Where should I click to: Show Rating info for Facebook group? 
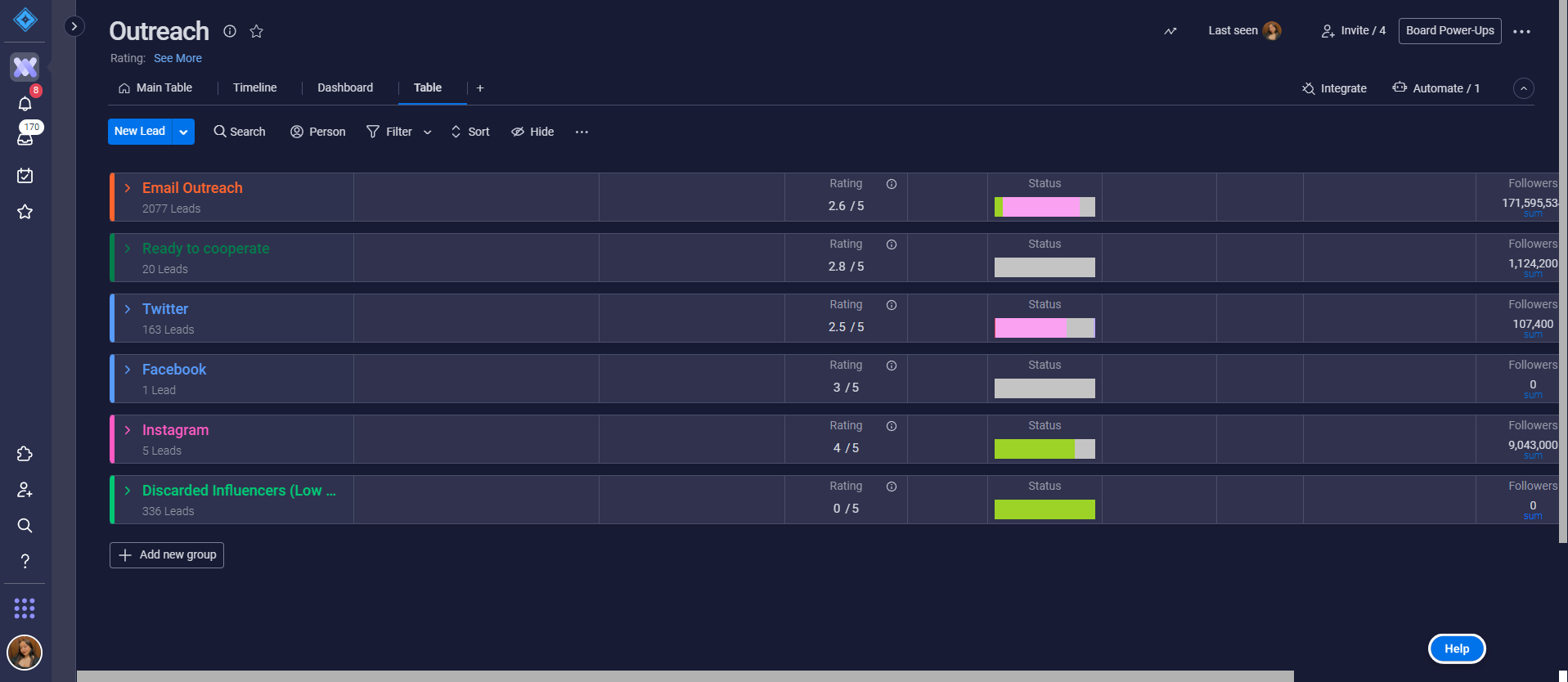point(892,366)
